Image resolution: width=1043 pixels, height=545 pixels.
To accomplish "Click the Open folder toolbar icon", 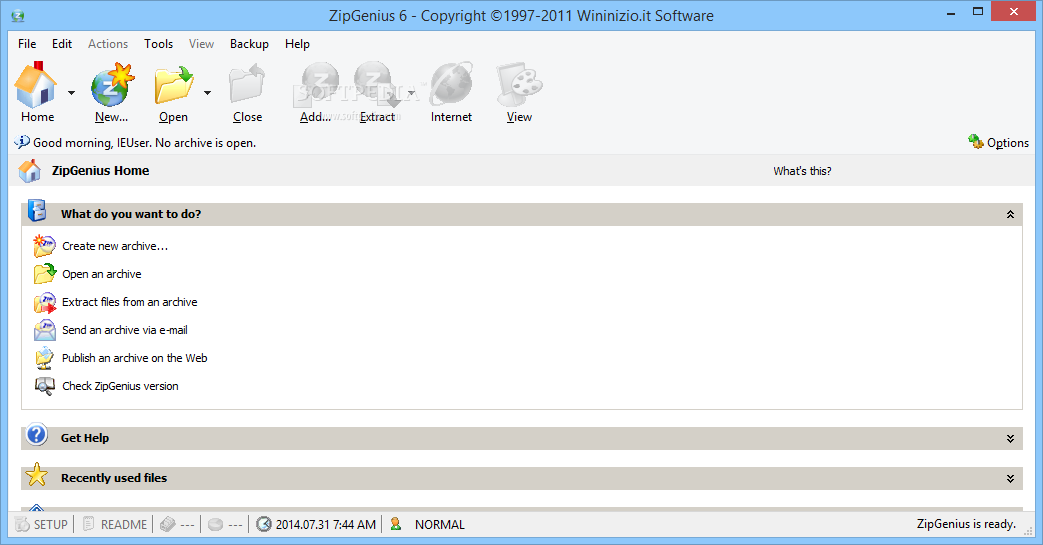I will [174, 85].
